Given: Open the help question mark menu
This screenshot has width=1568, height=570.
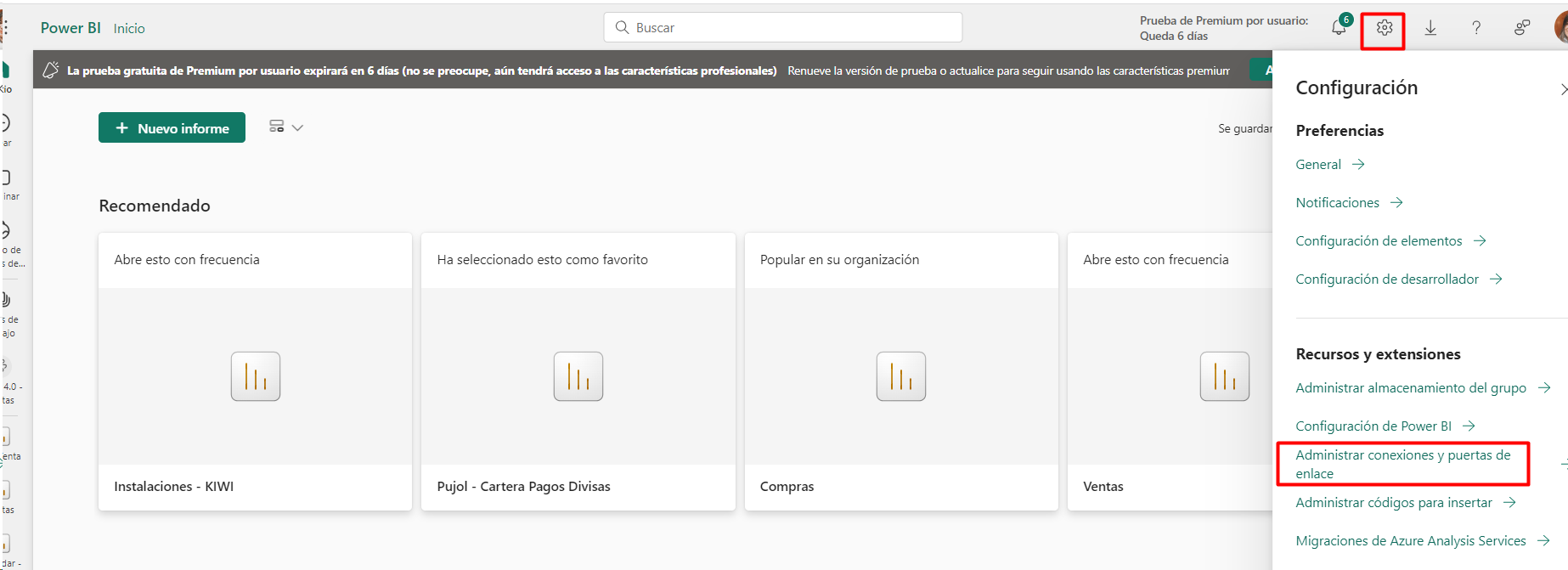Looking at the screenshot, I should pos(1476,28).
